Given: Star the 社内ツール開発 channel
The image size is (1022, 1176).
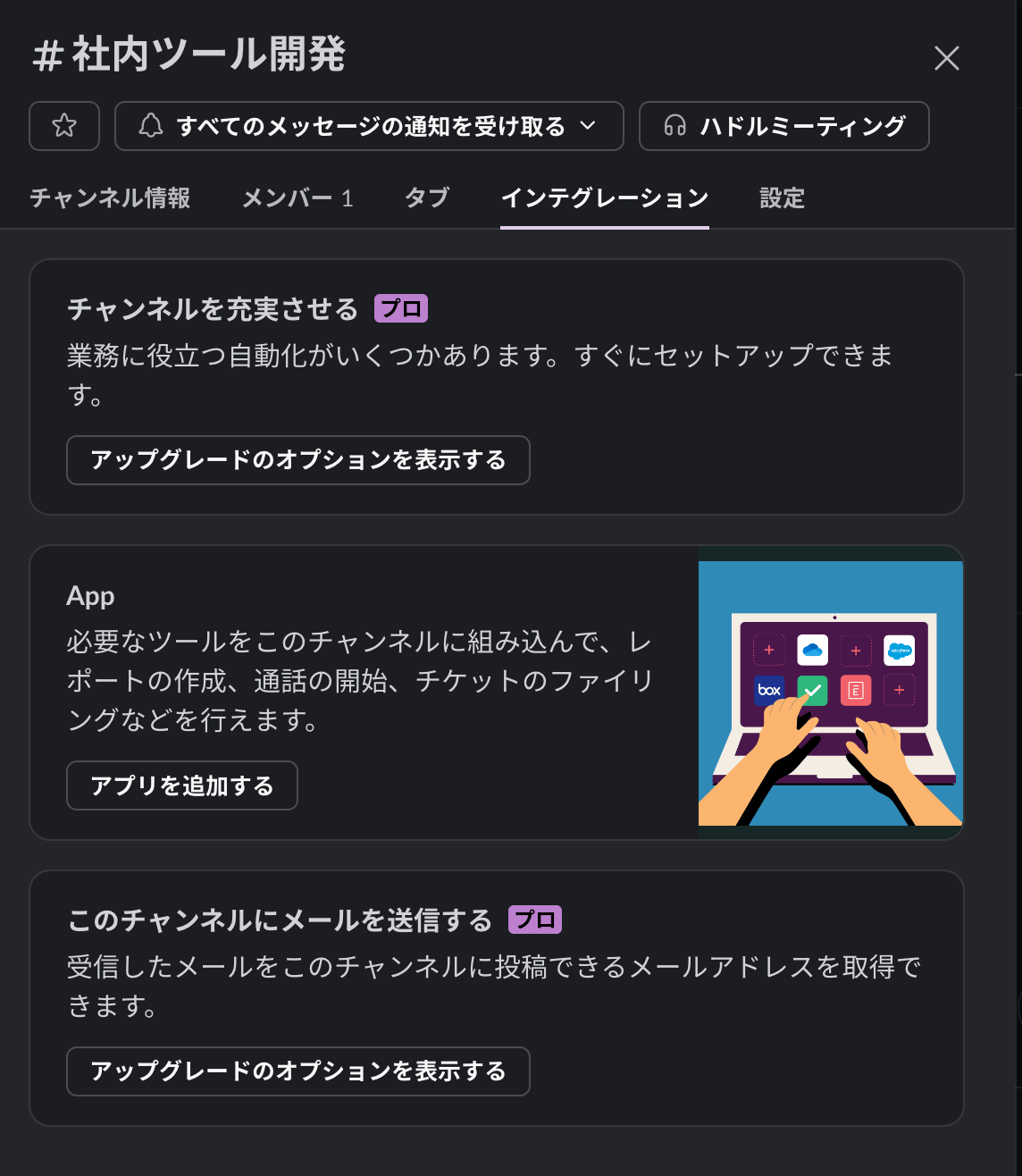Looking at the screenshot, I should [x=64, y=126].
